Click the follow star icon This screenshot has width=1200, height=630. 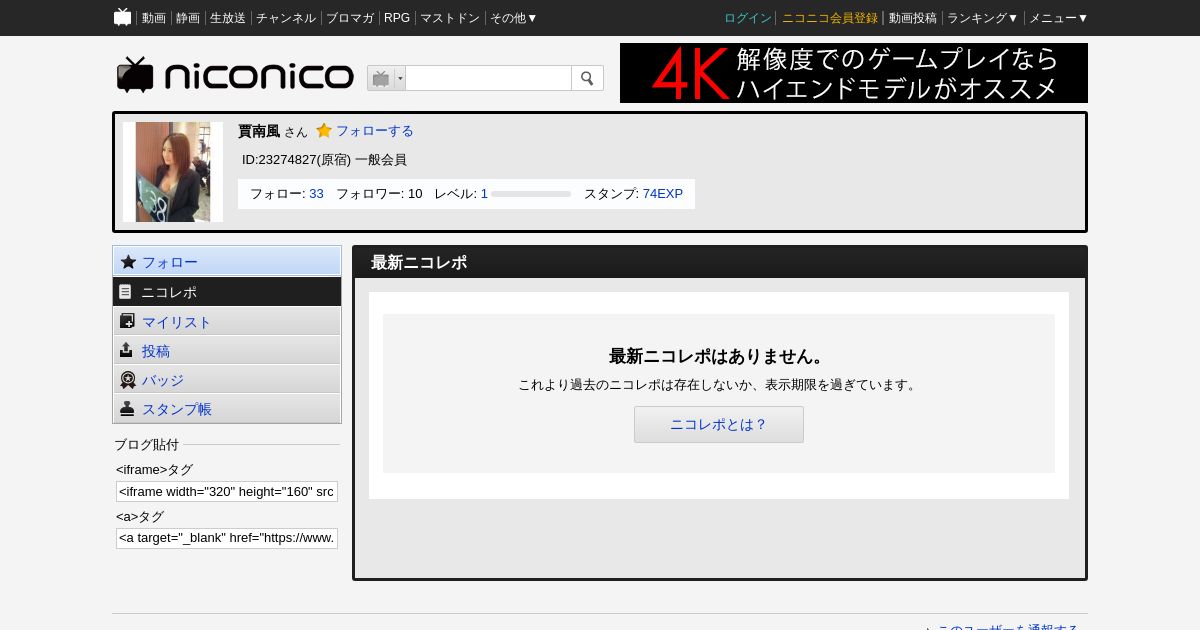[x=324, y=131]
